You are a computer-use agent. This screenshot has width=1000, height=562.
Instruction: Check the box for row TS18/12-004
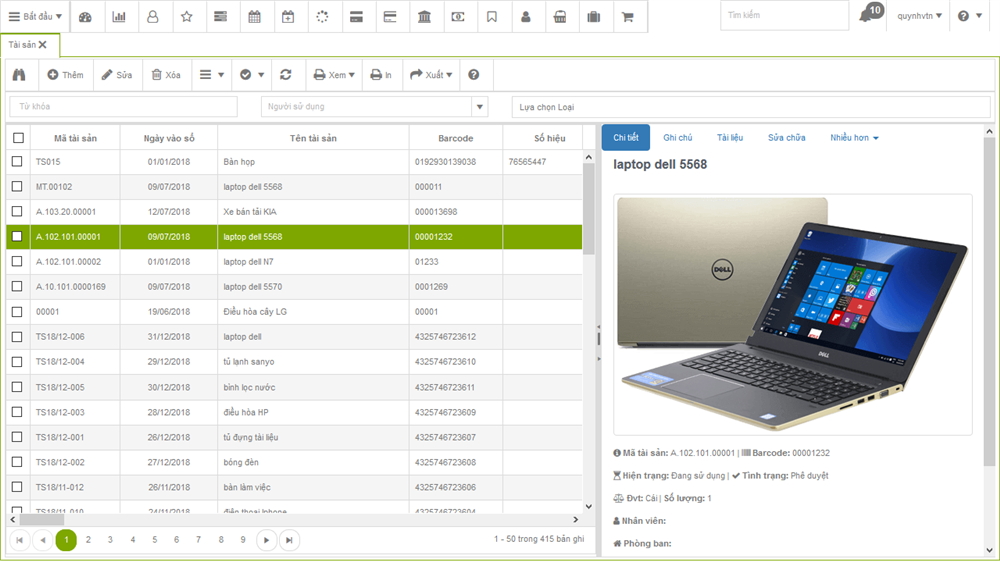click(17, 362)
